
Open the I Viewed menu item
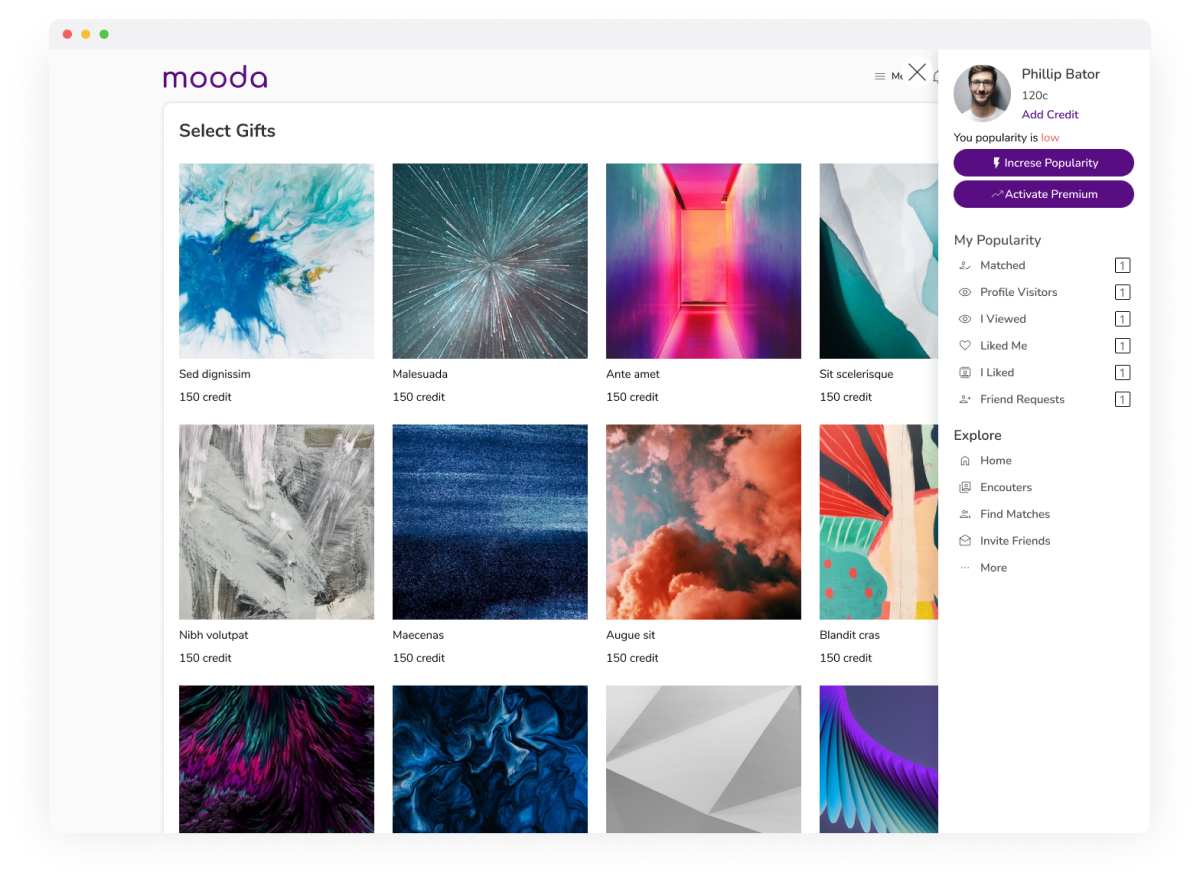1002,319
